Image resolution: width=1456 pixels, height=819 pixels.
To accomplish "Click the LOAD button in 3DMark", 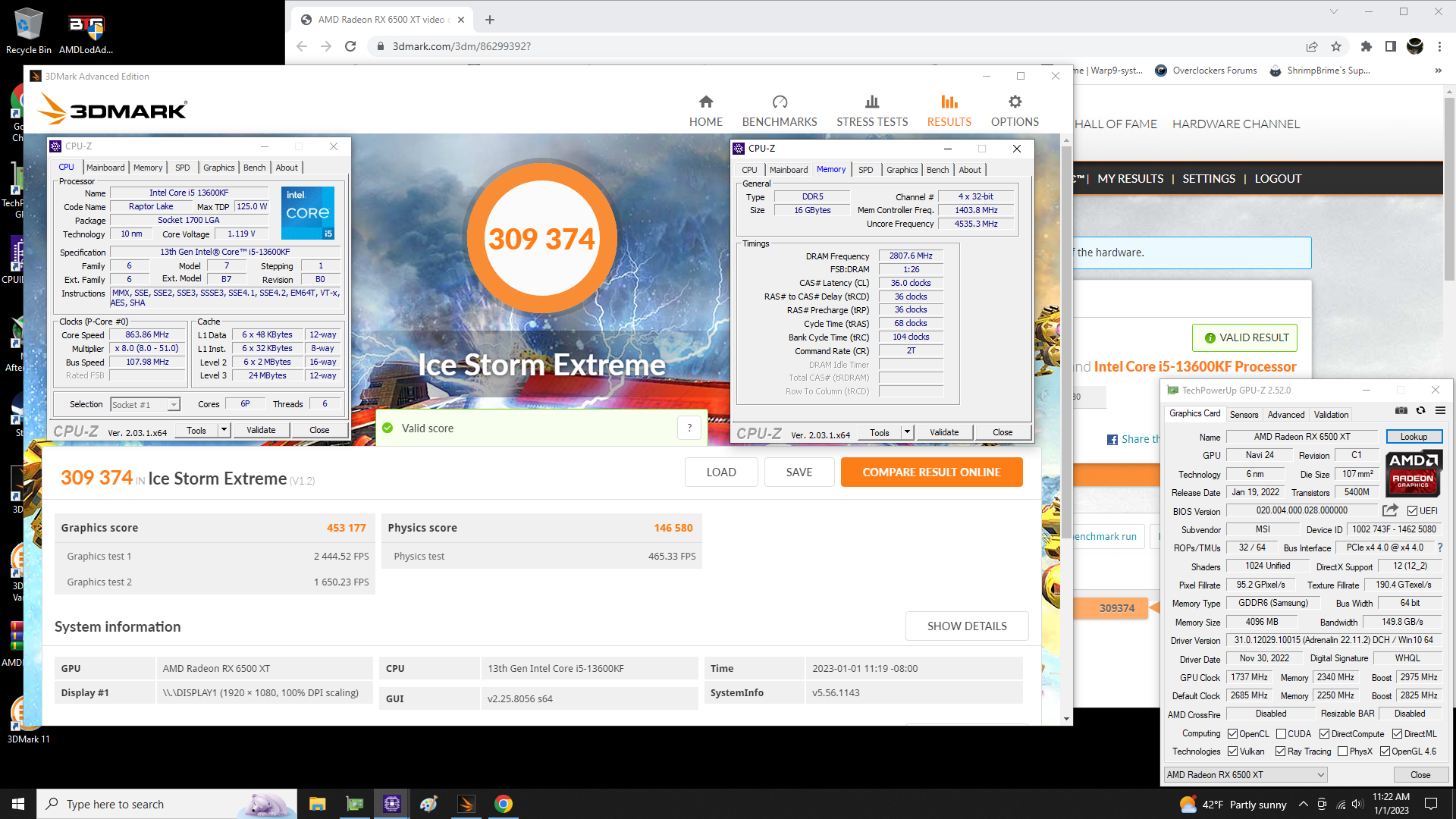I will 721,472.
